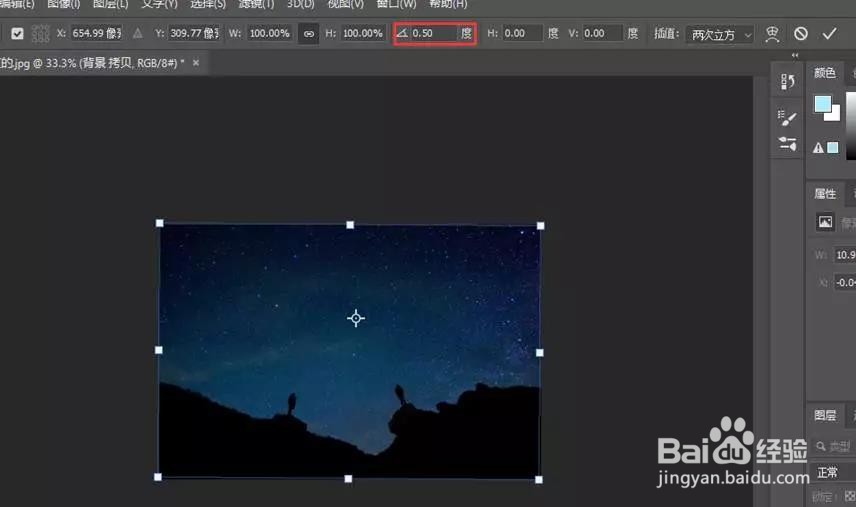Click the right-middle transform handle

click(539, 353)
